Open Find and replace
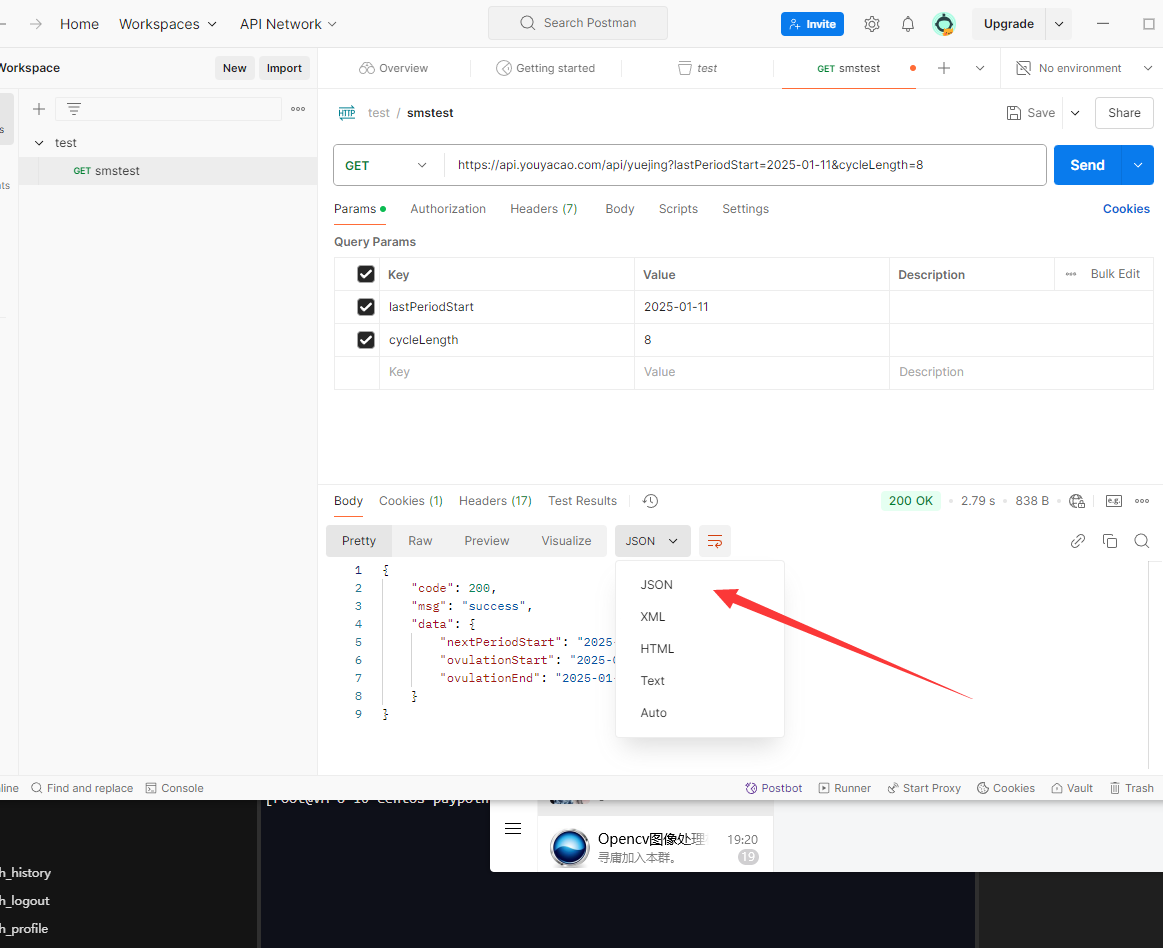This screenshot has width=1163, height=948. coord(82,788)
